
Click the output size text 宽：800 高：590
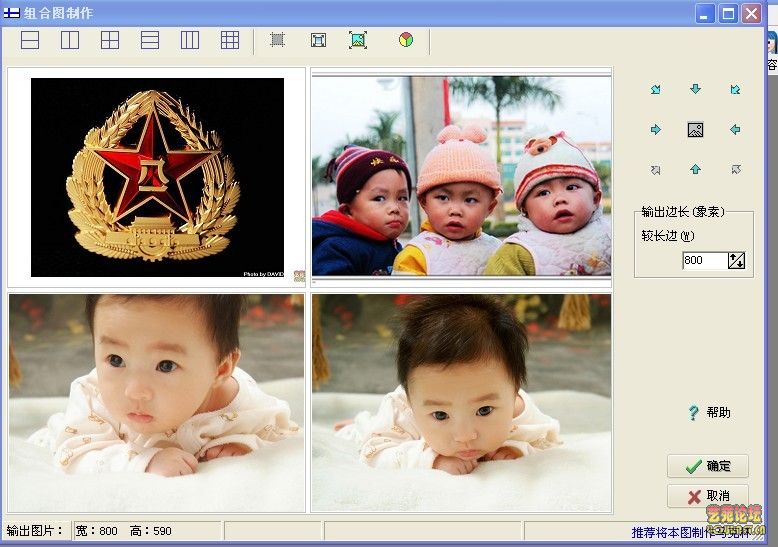(x=123, y=531)
